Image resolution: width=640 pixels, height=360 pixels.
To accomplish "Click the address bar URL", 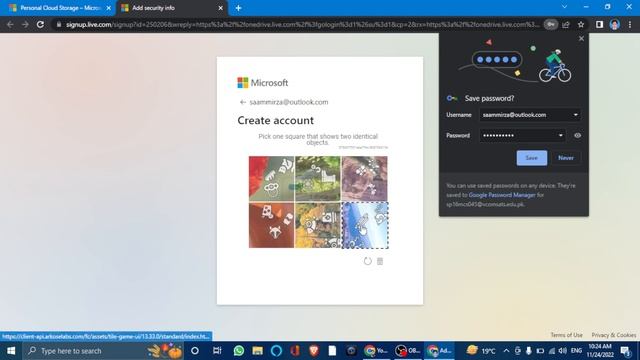I will (x=302, y=24).
